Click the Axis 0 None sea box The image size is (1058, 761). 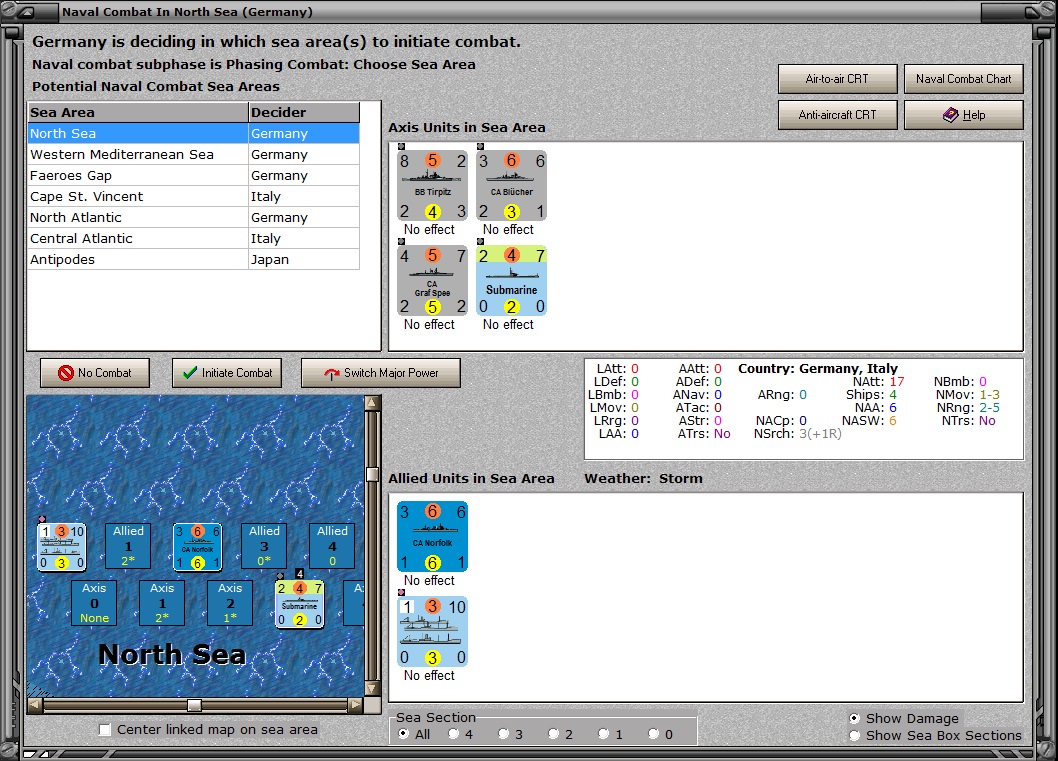94,602
